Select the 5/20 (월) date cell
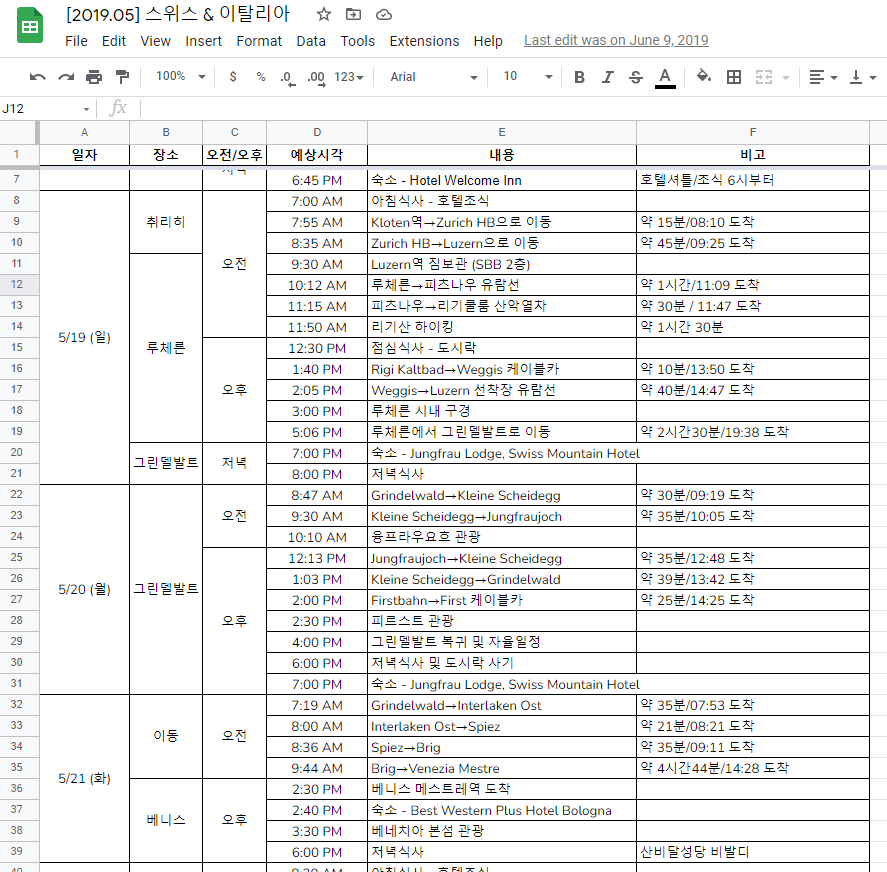 (84, 589)
